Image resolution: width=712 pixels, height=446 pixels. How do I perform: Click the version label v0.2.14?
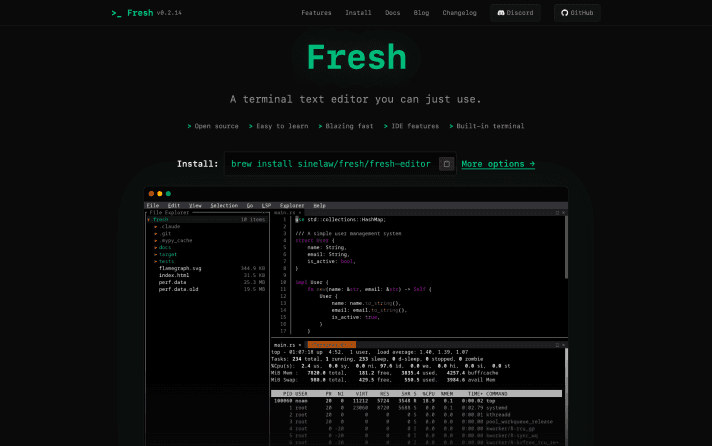[x=169, y=13]
